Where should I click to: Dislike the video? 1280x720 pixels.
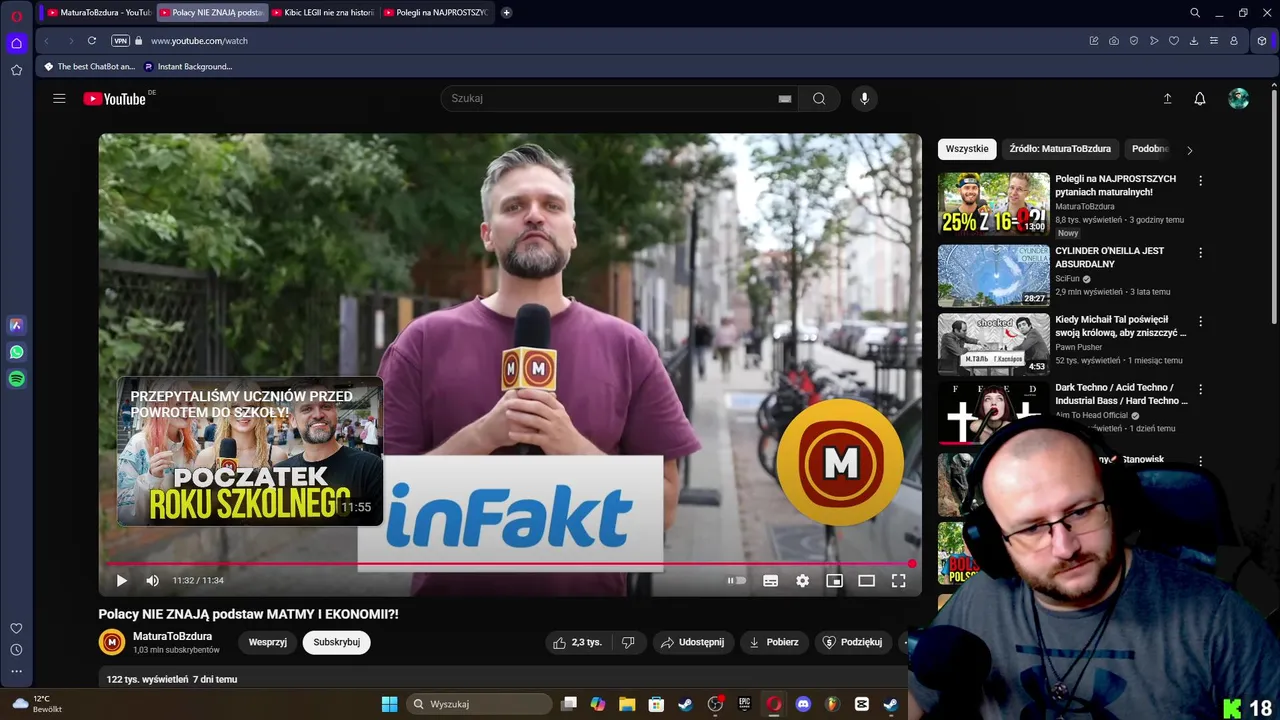tap(628, 642)
